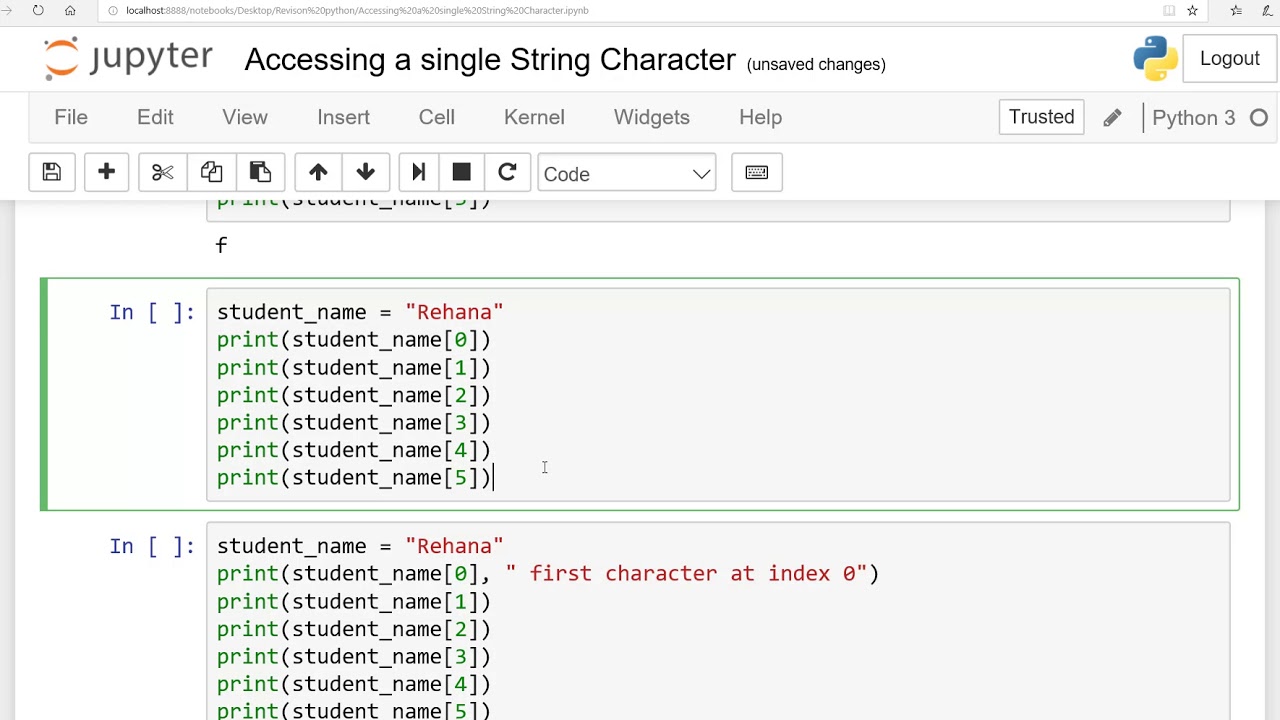Reload the browser page

[38, 10]
